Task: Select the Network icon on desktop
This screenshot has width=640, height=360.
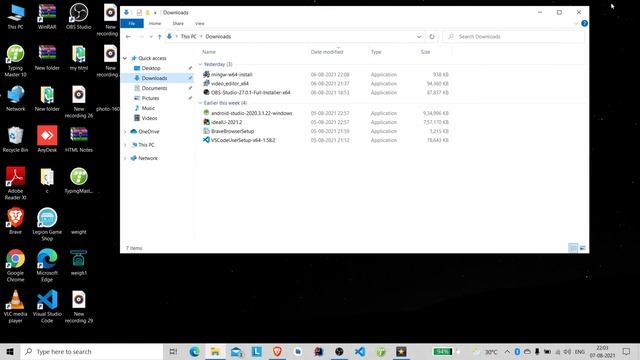Action: click(x=16, y=98)
